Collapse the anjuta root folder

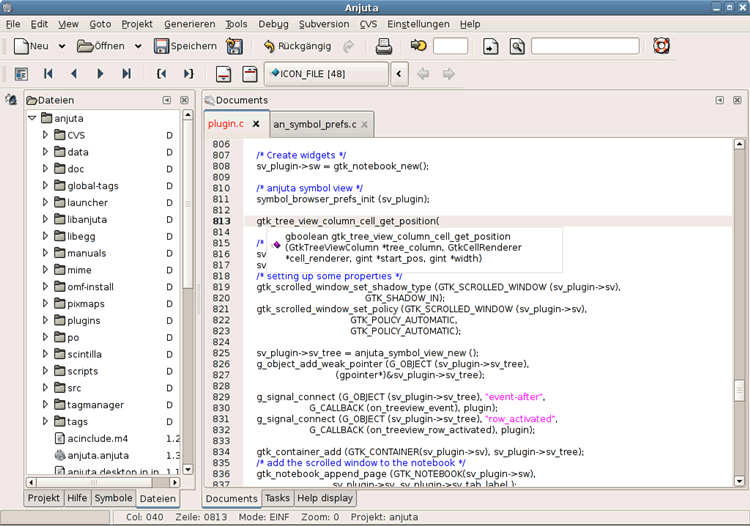click(x=32, y=118)
